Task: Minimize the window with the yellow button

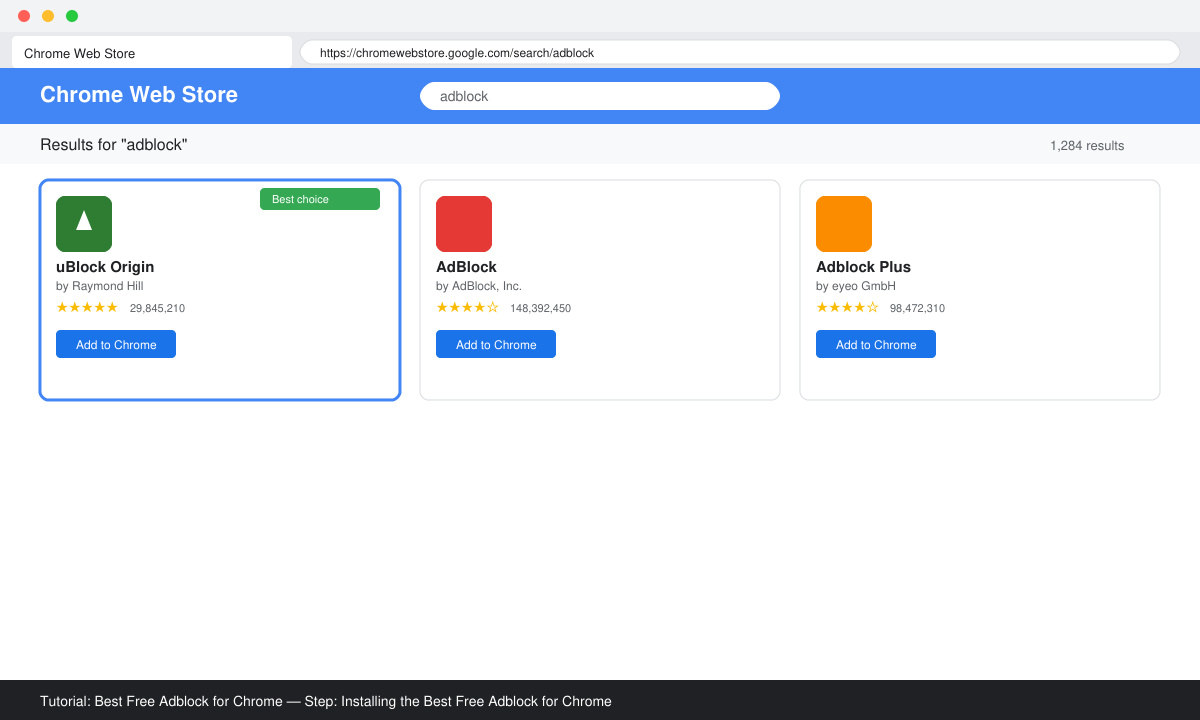Action: click(x=48, y=16)
